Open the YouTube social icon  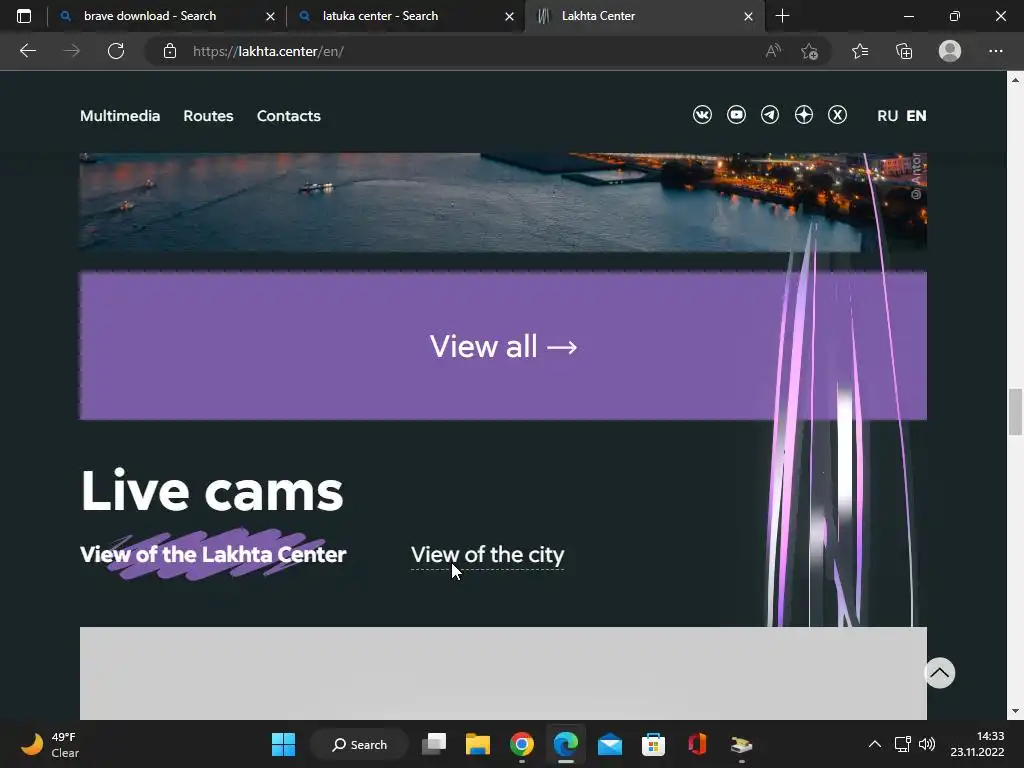click(x=736, y=115)
